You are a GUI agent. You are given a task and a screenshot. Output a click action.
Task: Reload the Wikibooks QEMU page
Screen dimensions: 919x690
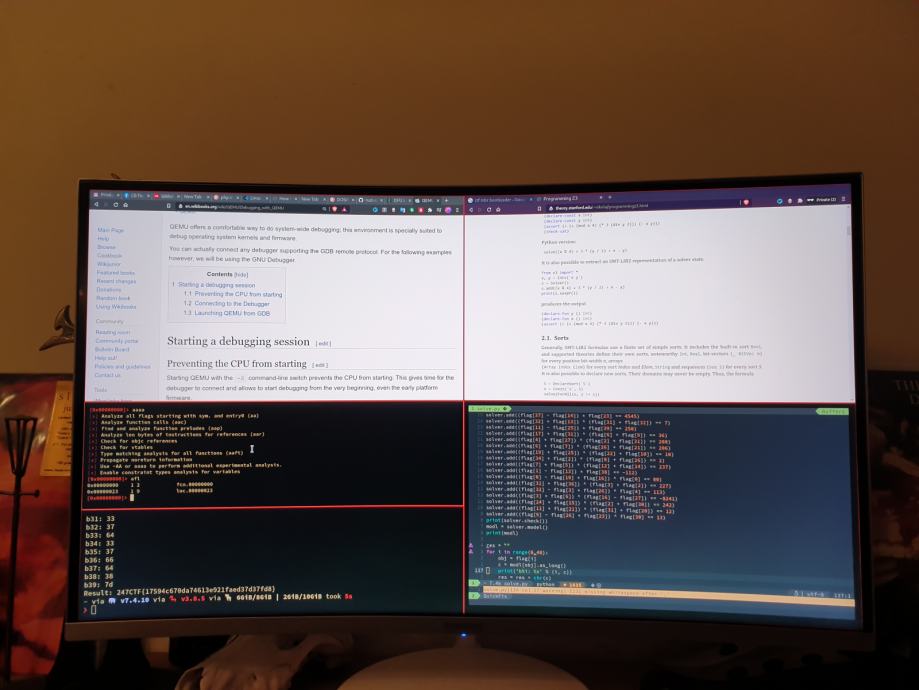116,205
